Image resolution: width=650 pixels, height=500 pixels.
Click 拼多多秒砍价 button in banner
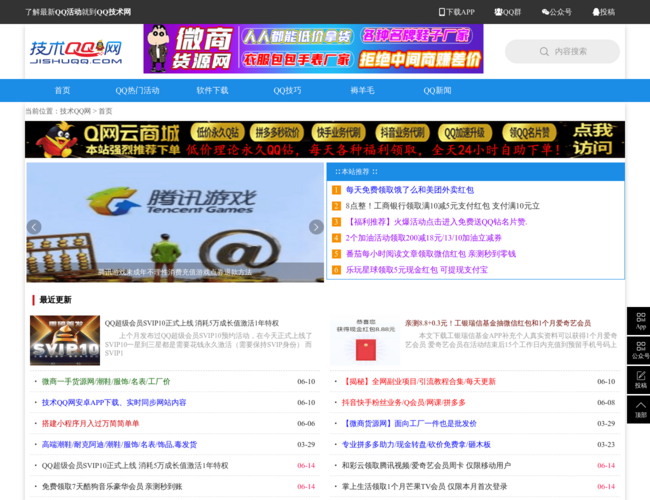pyautogui.click(x=277, y=133)
